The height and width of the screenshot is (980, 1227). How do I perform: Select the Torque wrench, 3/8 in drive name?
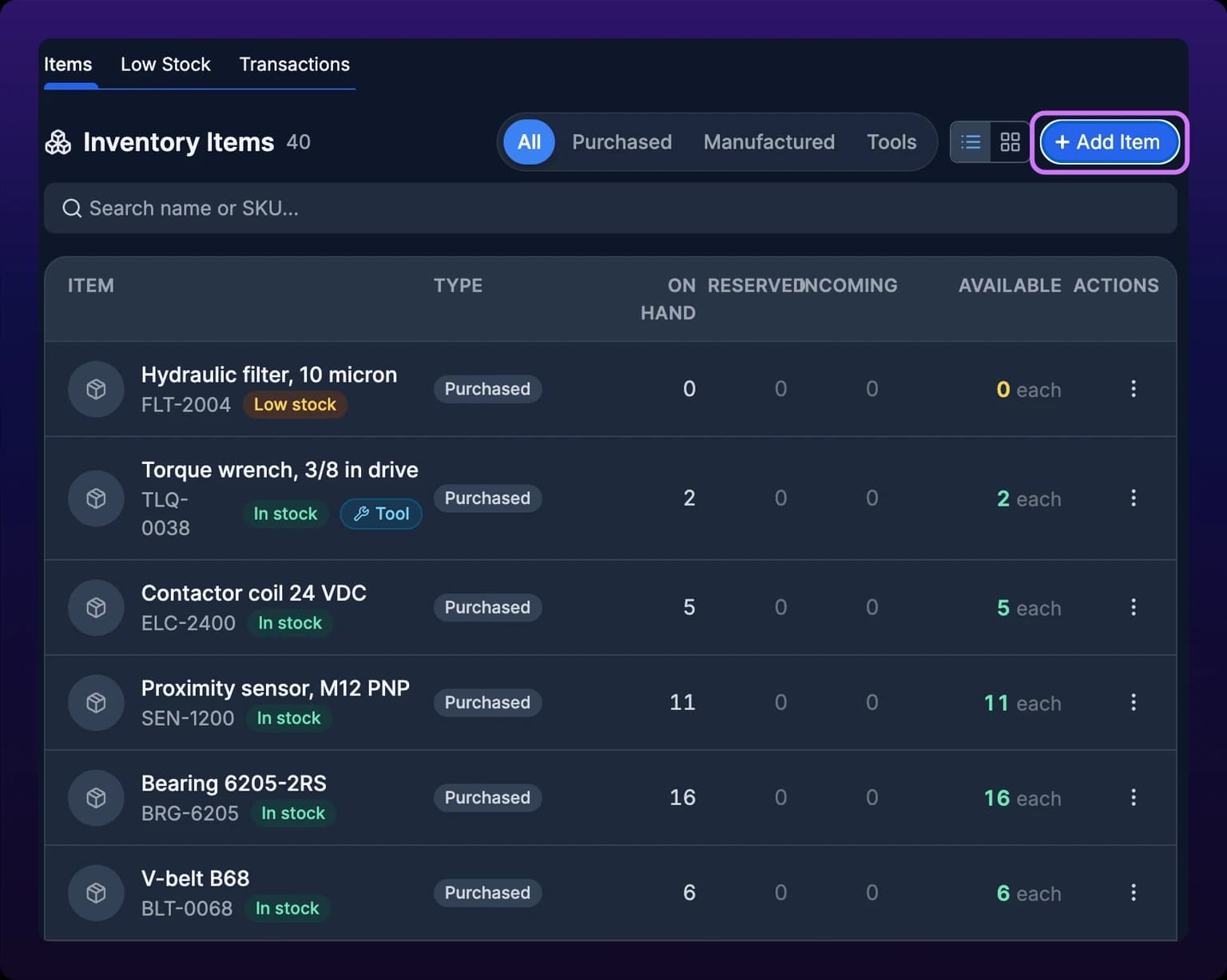pyautogui.click(x=280, y=470)
